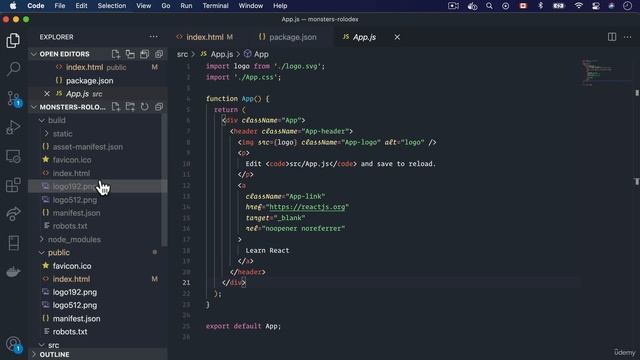Viewport: 640px width, 360px height.
Task: Open the Live Share view
Action: (x=13, y=214)
